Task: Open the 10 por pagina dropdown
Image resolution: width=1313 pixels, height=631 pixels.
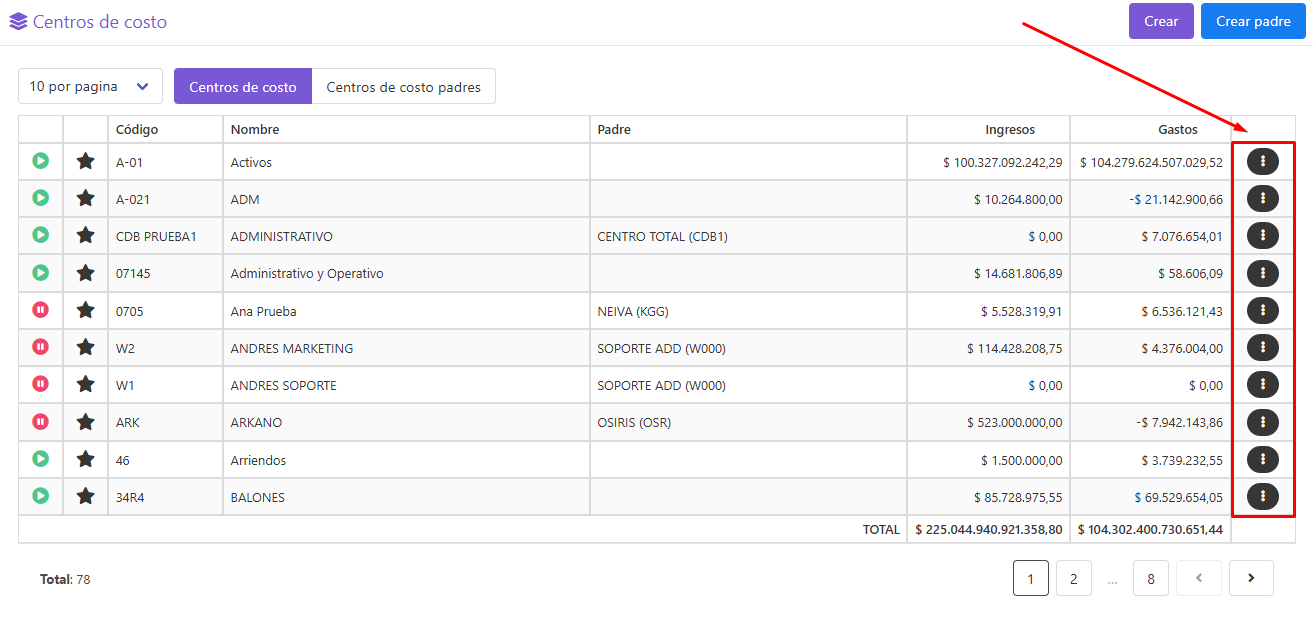Action: tap(90, 86)
